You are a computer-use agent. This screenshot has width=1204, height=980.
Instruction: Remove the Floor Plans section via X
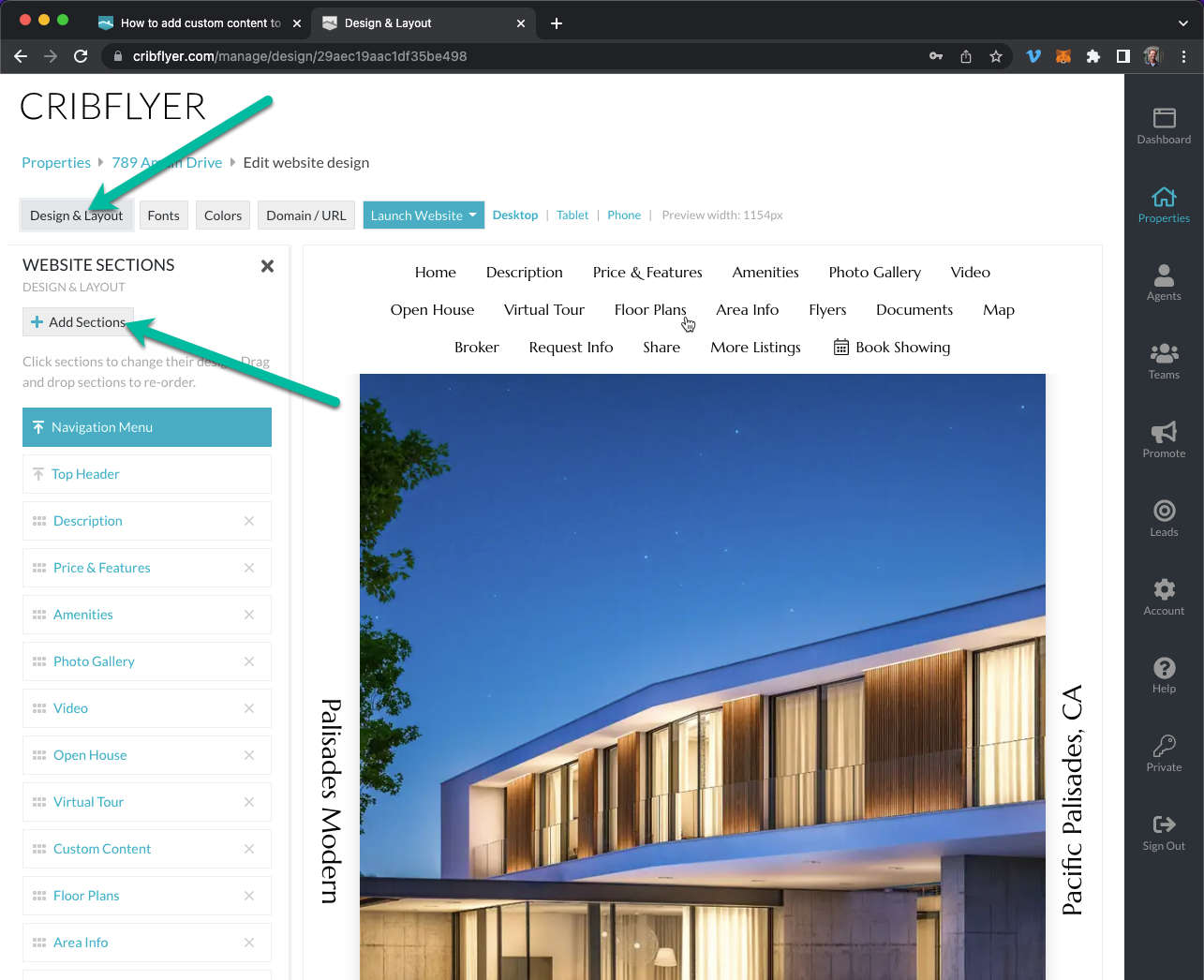pos(249,896)
